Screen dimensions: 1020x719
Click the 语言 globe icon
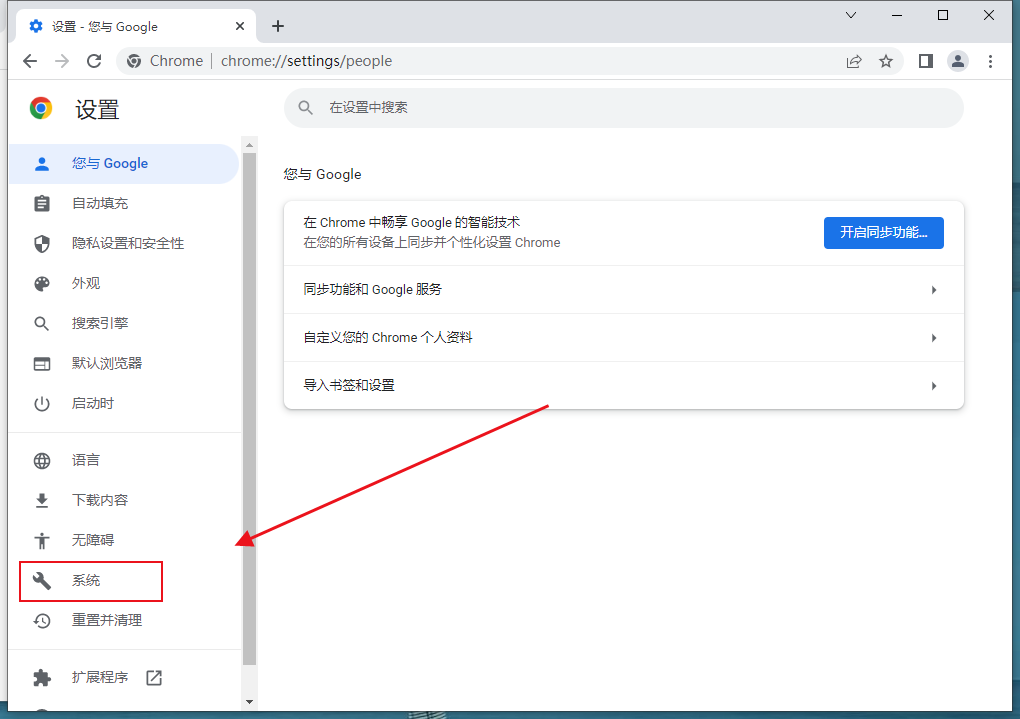(42, 461)
